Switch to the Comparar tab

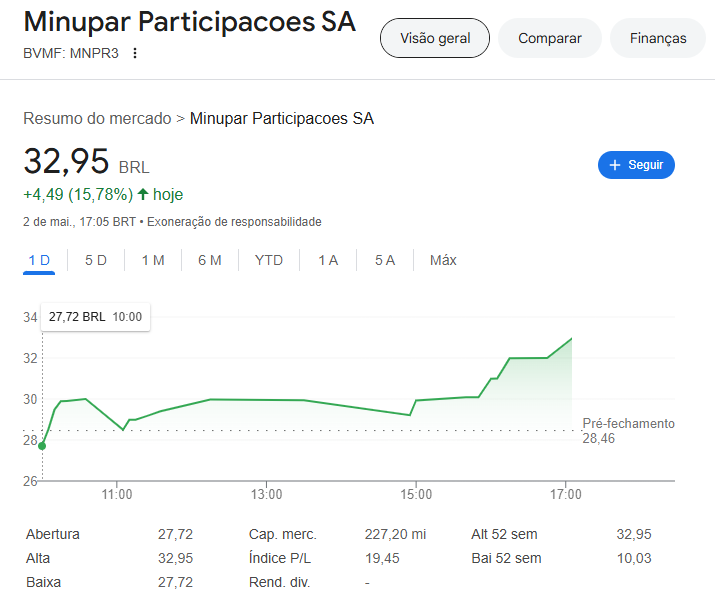tap(549, 38)
